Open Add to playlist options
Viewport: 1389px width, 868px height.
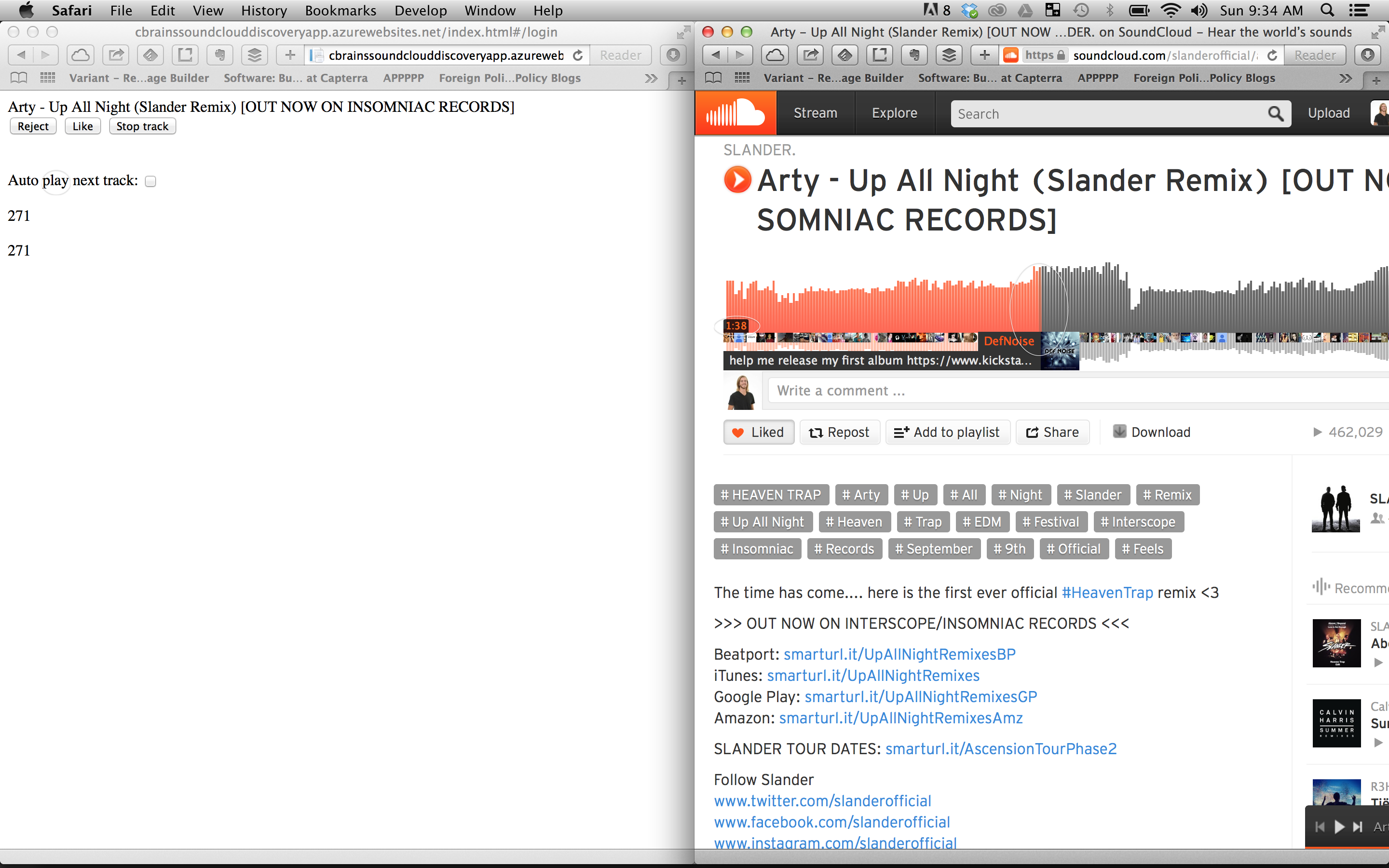(x=948, y=432)
